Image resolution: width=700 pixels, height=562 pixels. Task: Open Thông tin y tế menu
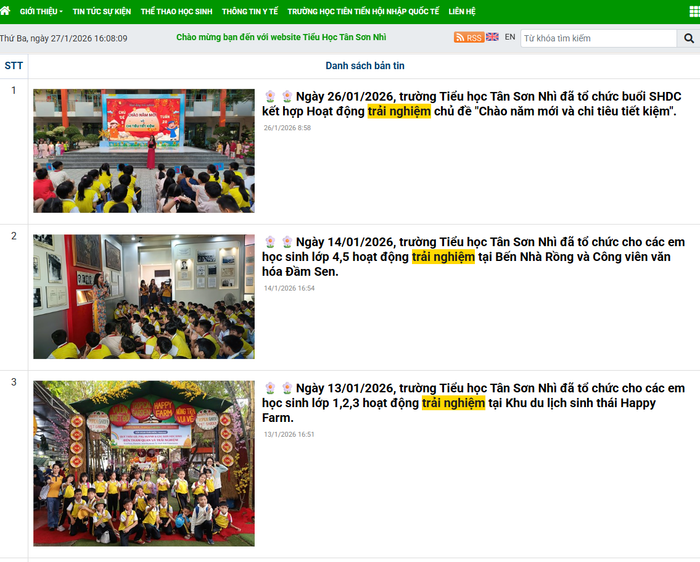click(250, 12)
